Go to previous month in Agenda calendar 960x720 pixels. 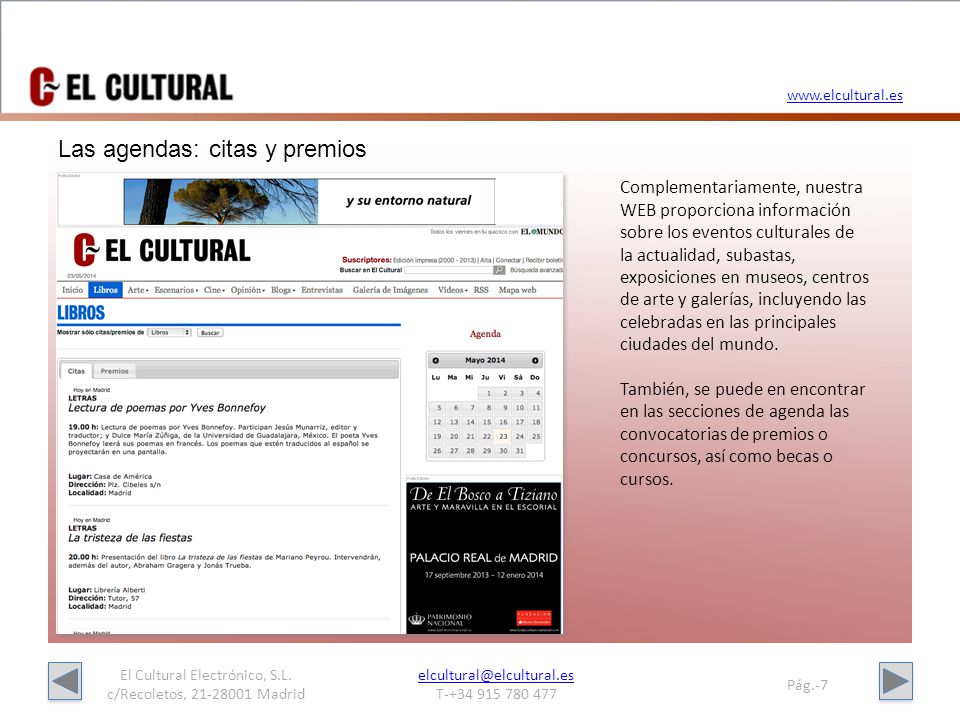tap(436, 361)
